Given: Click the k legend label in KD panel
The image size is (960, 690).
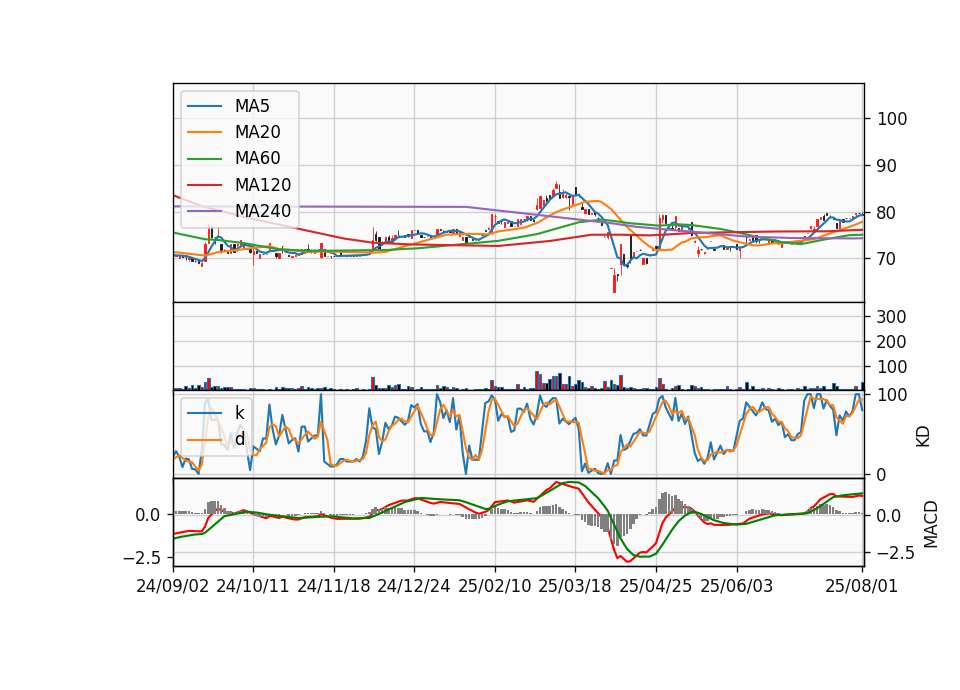Looking at the screenshot, I should pyautogui.click(x=239, y=413).
